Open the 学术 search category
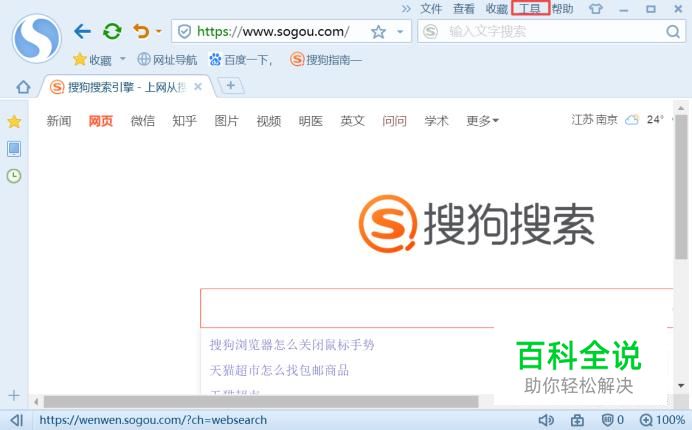Viewport: 692px width, 430px height. 436,121
